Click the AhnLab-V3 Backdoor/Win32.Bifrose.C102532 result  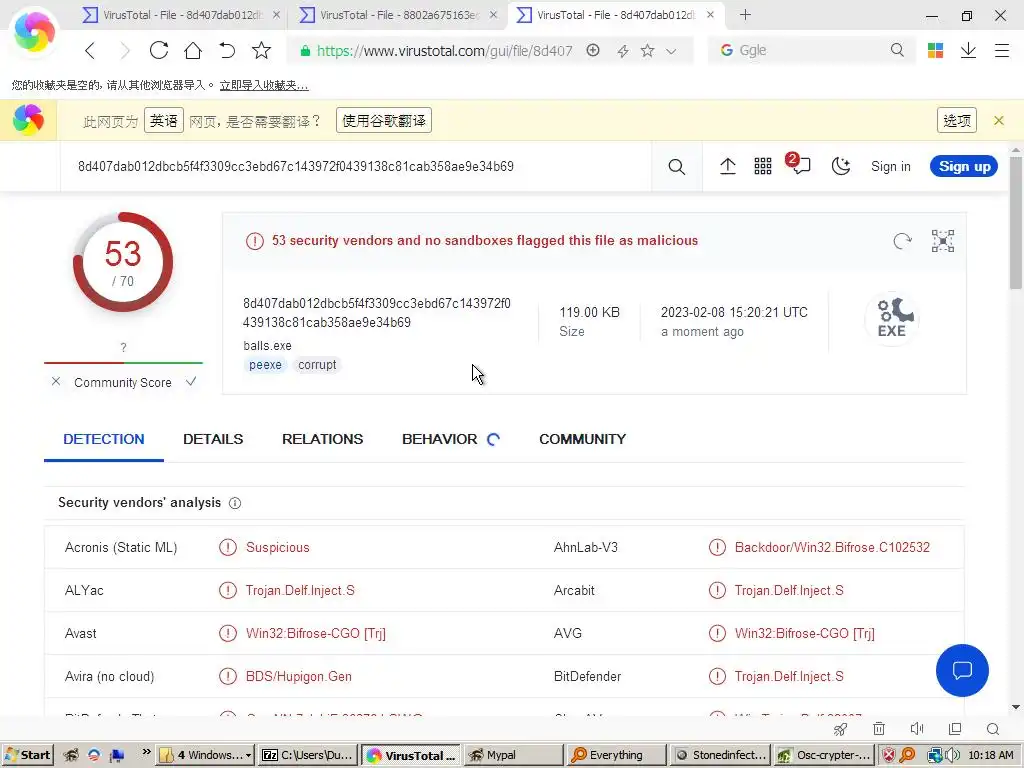832,547
